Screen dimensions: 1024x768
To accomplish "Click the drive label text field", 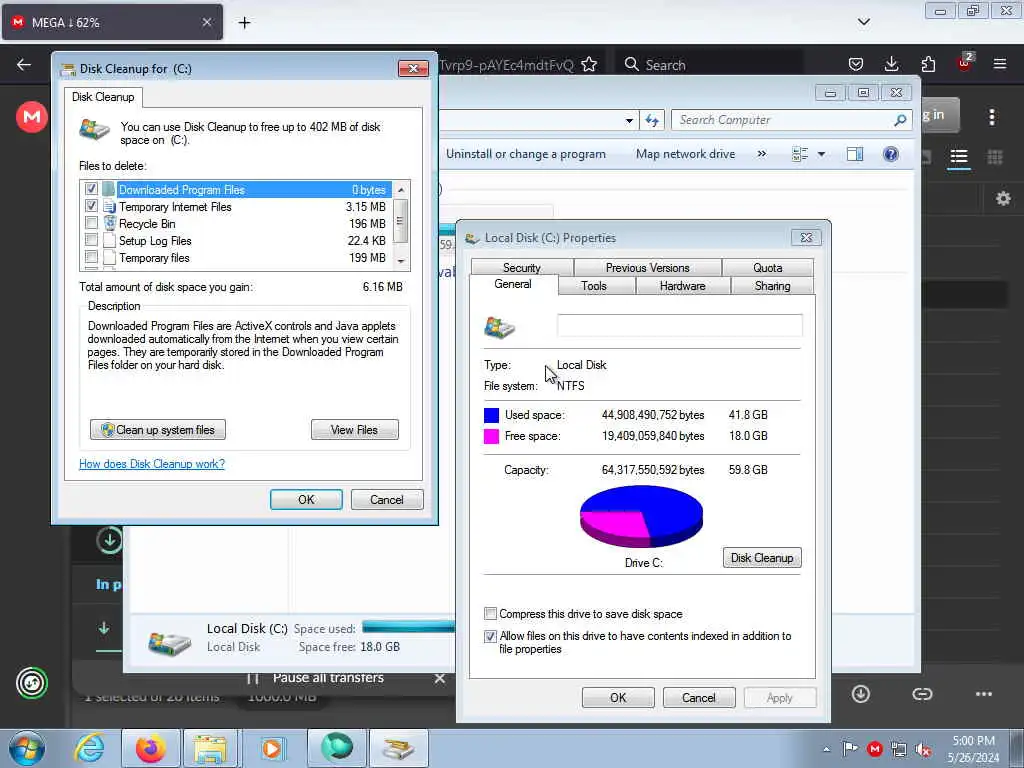I will (x=679, y=325).
